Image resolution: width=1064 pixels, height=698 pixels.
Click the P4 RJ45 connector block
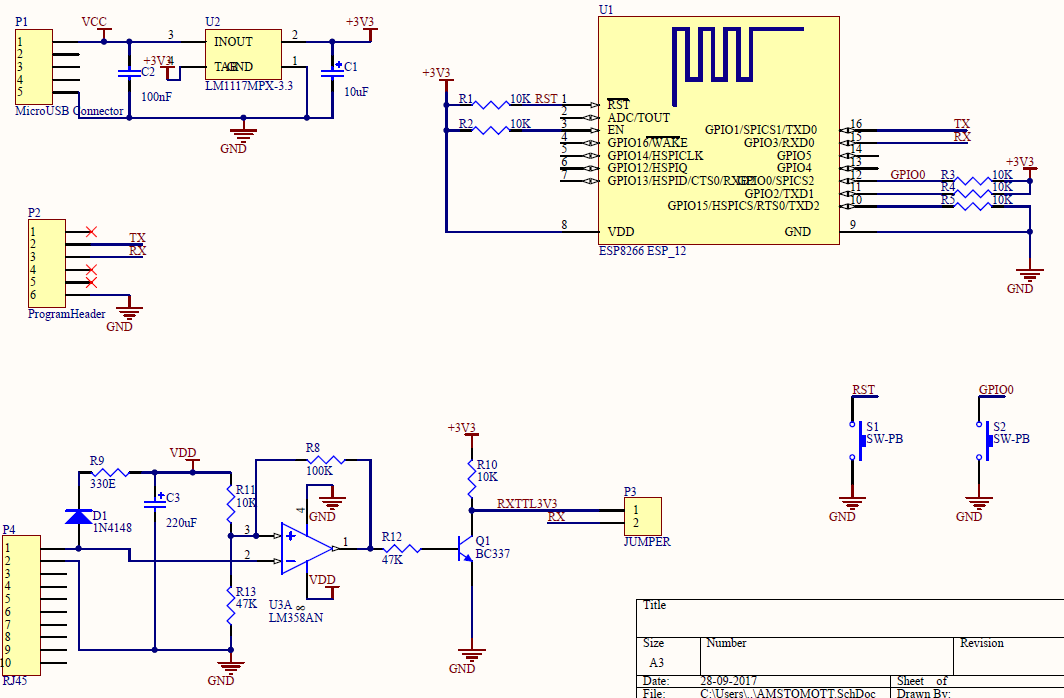coord(21,605)
